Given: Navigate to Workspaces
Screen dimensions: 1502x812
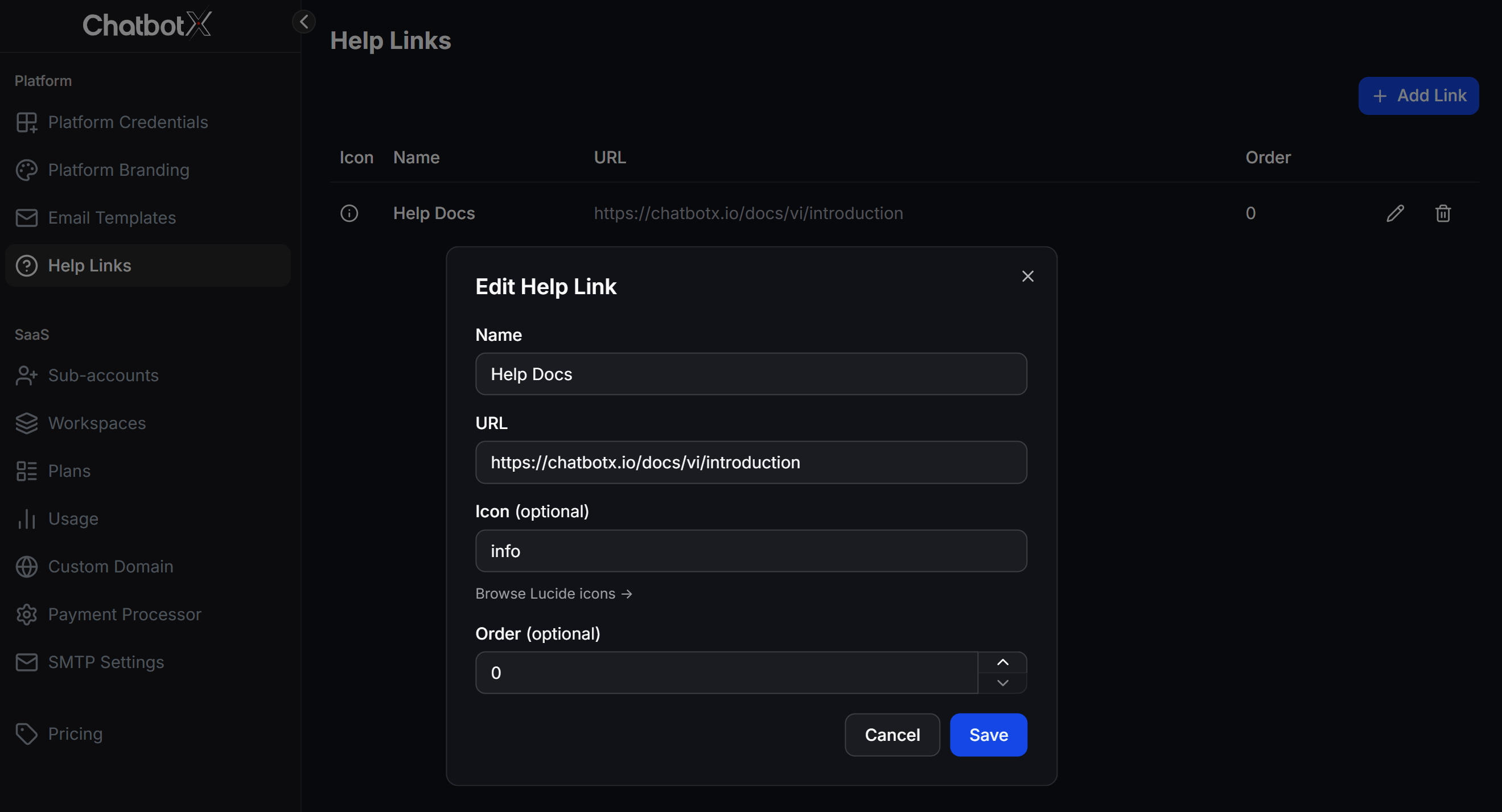Looking at the screenshot, I should click(148, 423).
